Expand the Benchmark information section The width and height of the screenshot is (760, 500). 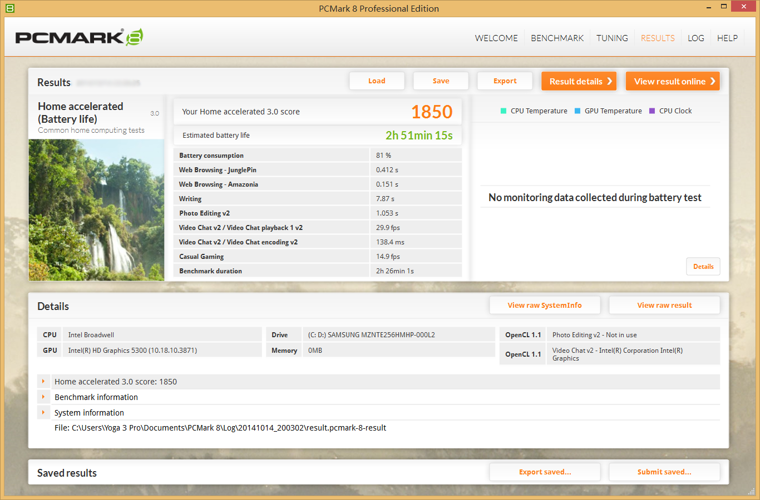[43, 397]
